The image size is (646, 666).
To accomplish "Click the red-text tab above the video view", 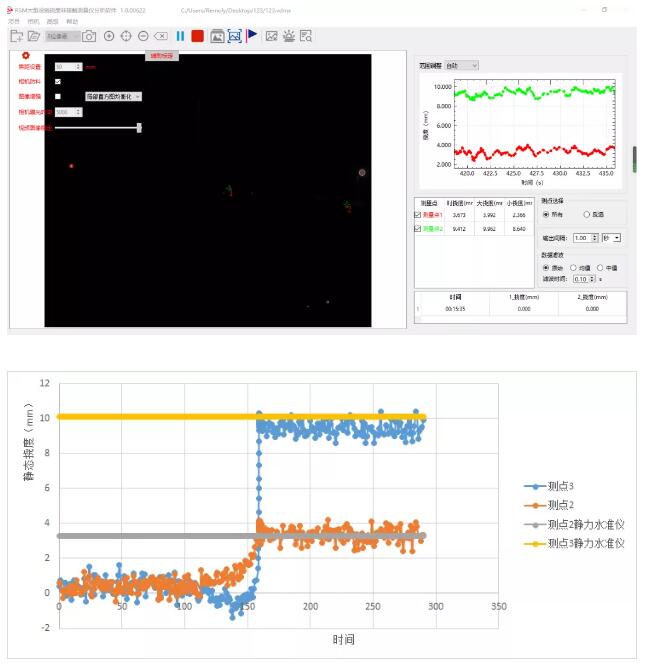I will pos(162,56).
